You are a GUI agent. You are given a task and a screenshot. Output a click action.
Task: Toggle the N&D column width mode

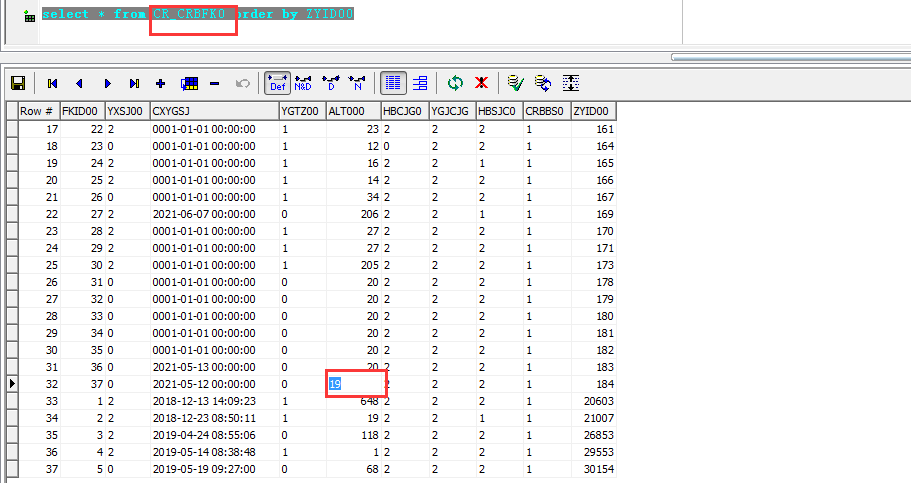click(x=303, y=83)
